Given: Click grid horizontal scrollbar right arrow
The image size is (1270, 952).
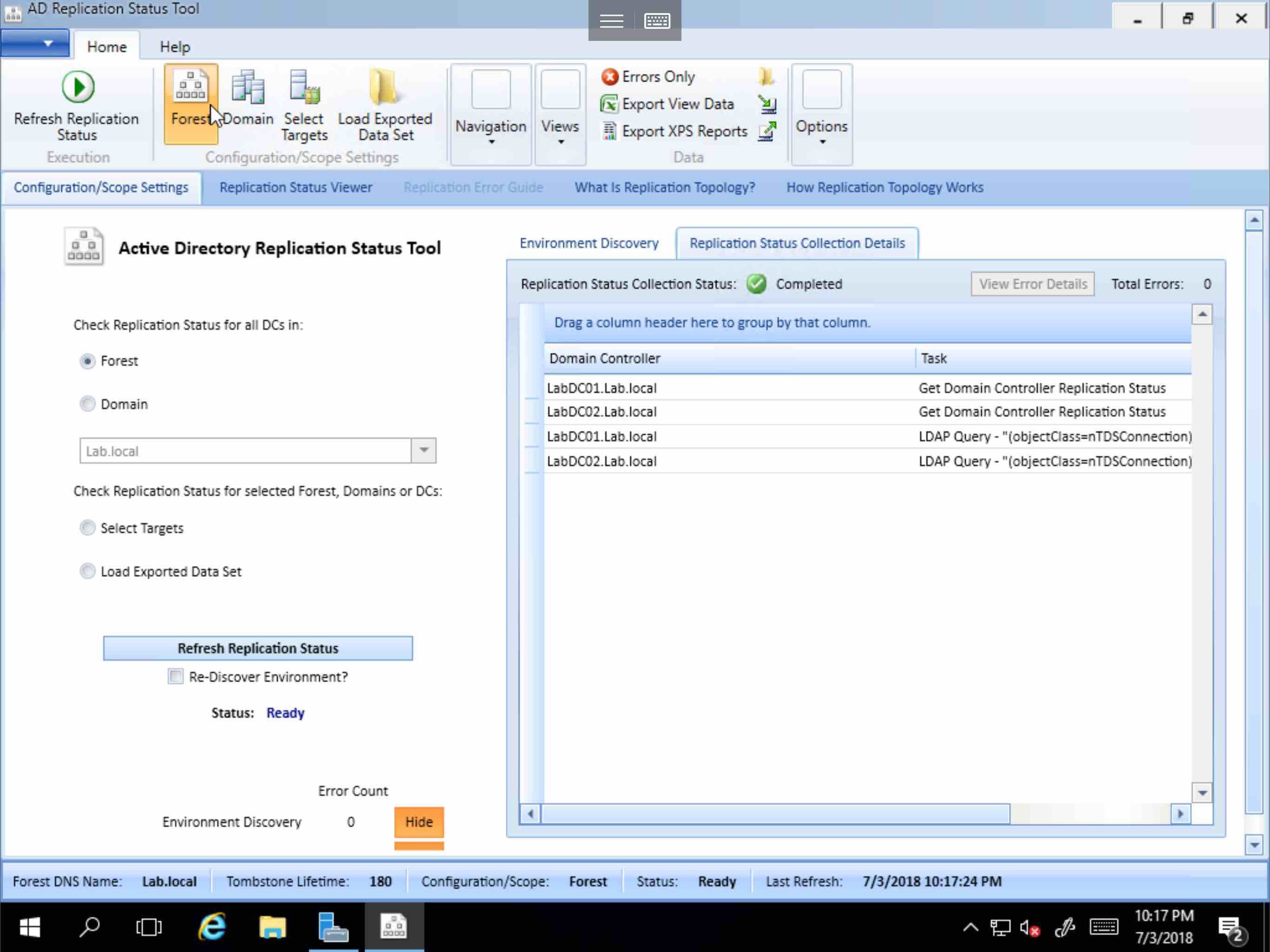Looking at the screenshot, I should click(1180, 813).
